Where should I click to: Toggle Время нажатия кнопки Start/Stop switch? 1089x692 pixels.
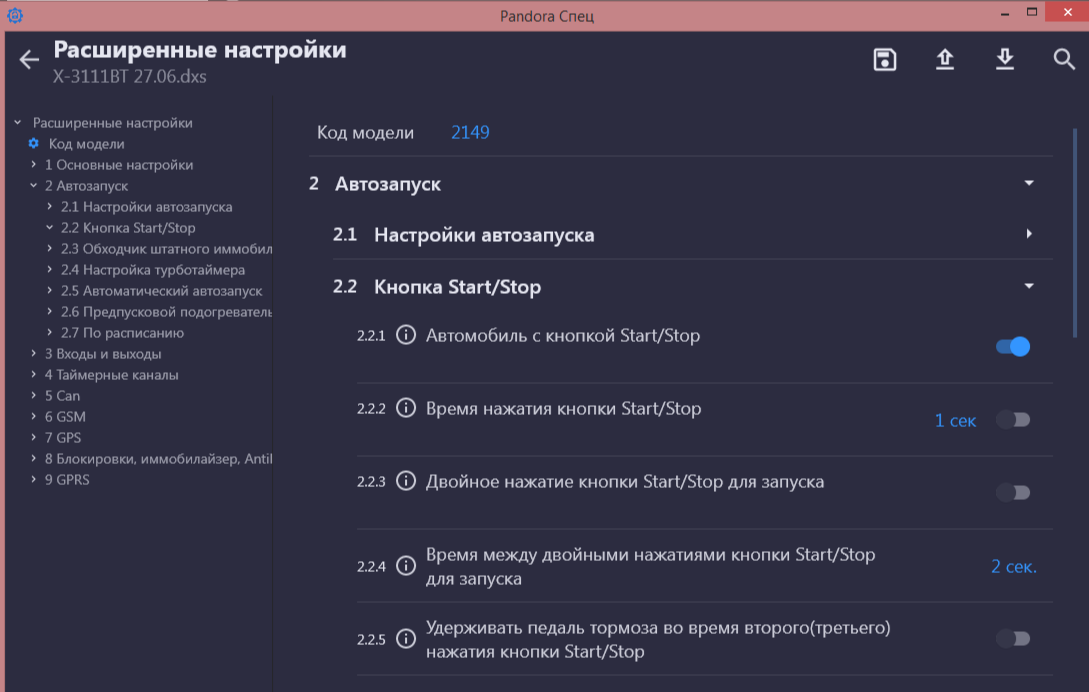(x=1012, y=420)
